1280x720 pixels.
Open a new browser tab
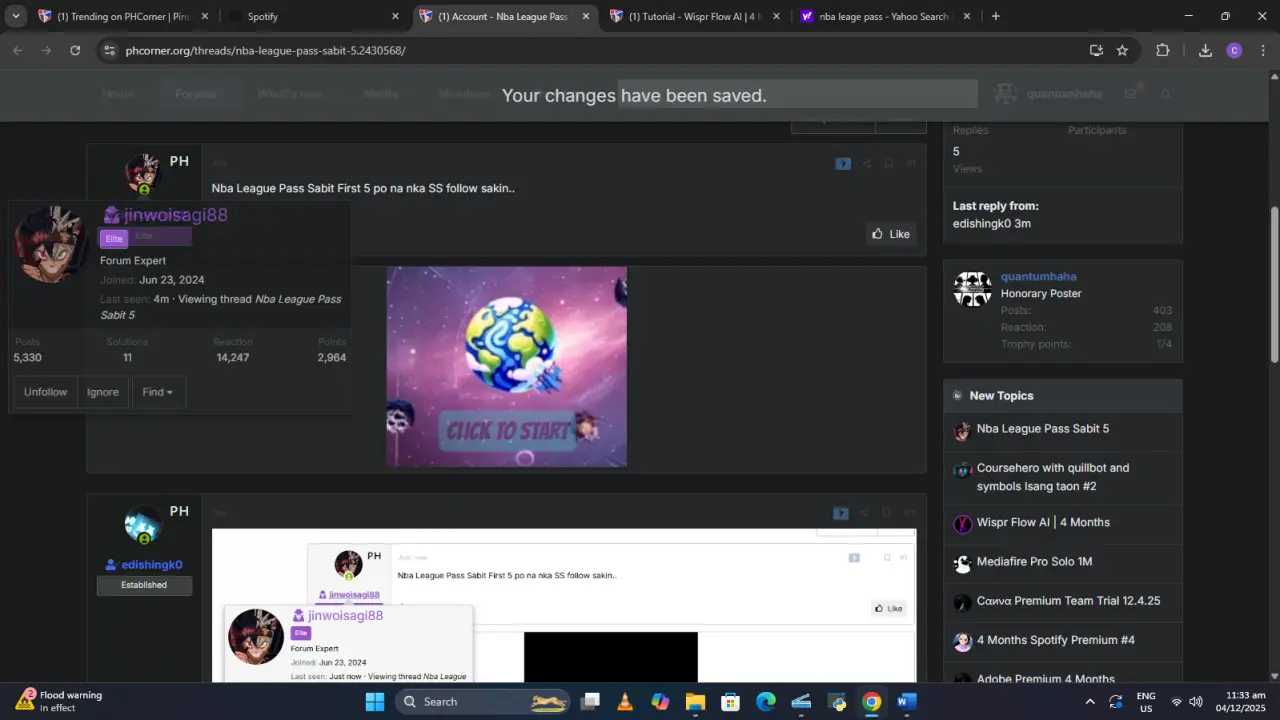click(x=995, y=16)
